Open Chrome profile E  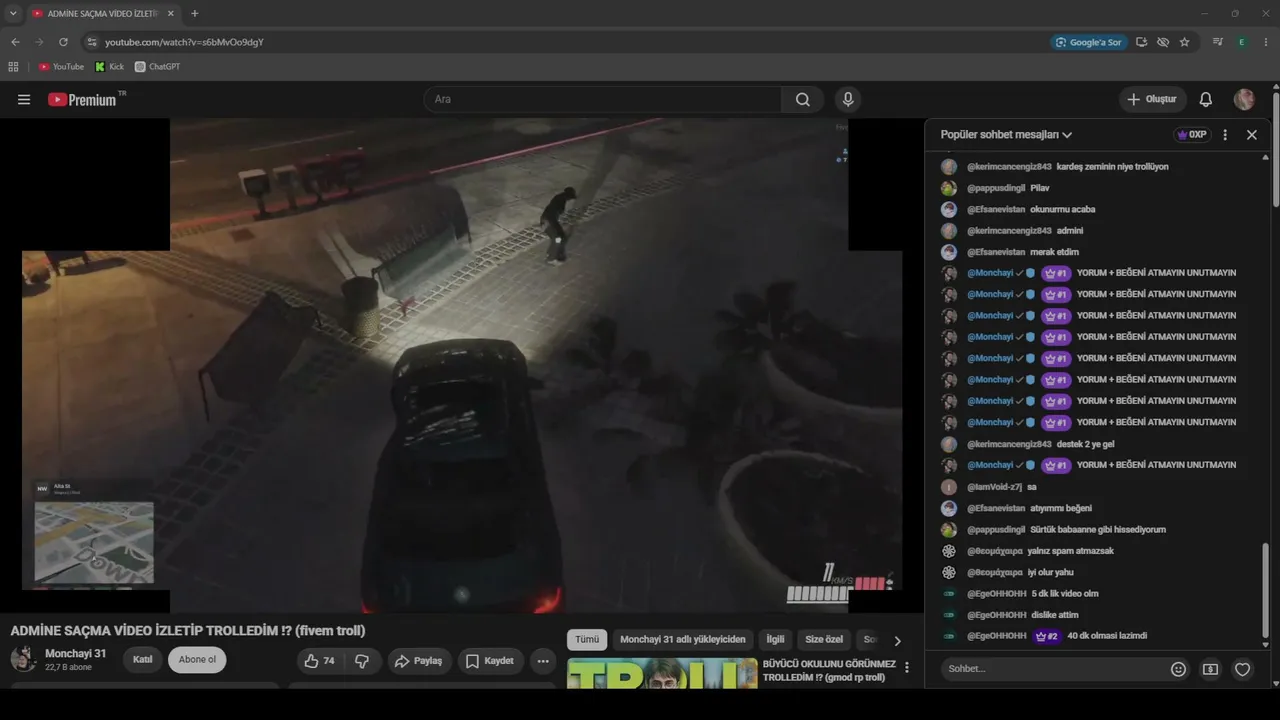tap(1242, 42)
